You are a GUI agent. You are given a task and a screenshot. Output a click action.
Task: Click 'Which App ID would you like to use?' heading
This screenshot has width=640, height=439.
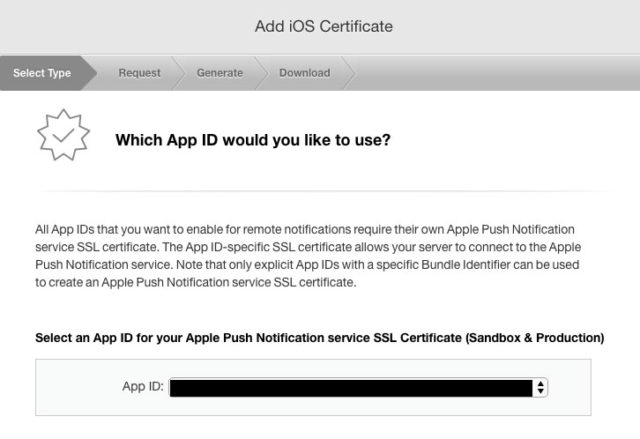[253, 140]
